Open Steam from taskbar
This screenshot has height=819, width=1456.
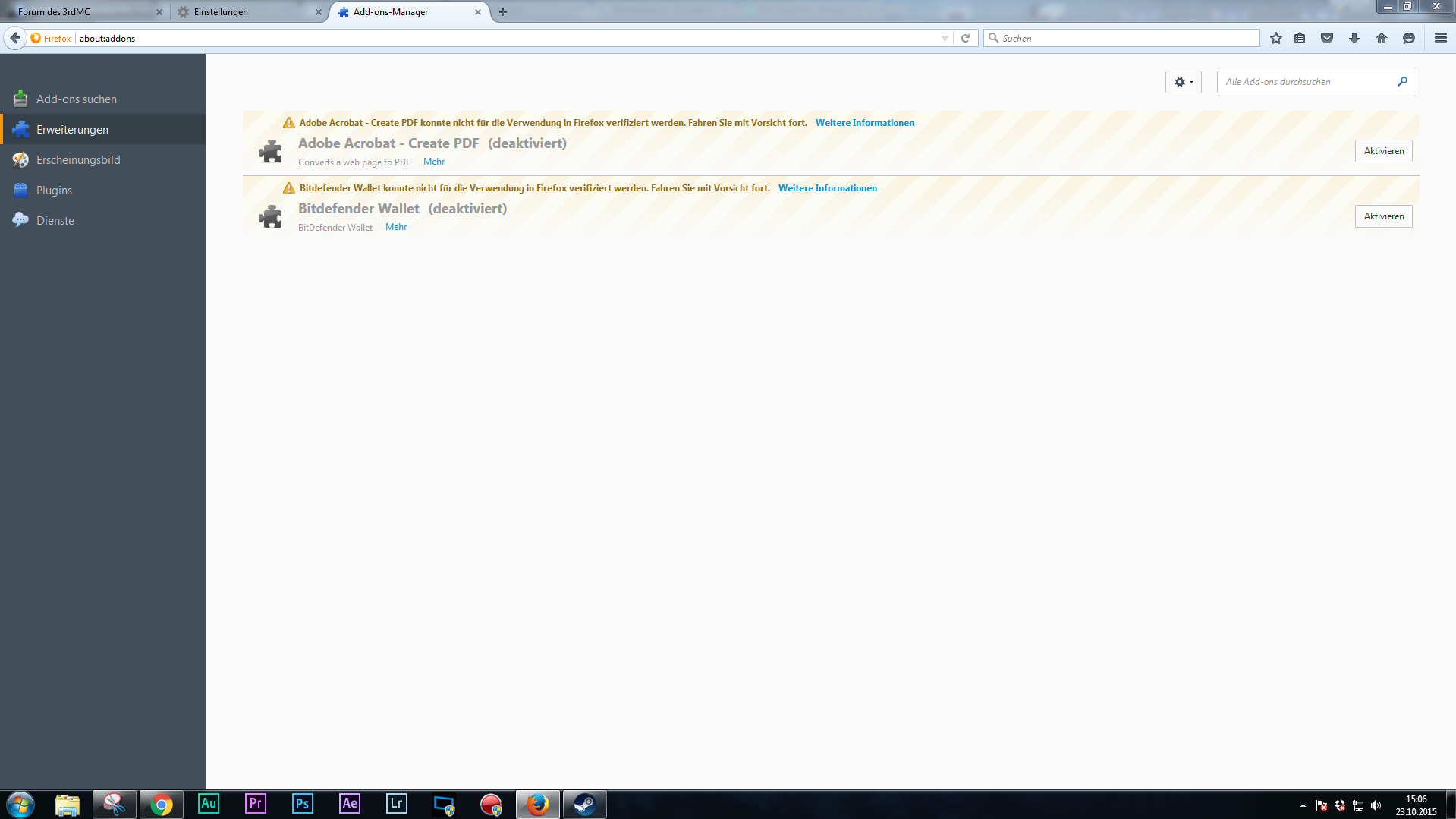click(585, 805)
